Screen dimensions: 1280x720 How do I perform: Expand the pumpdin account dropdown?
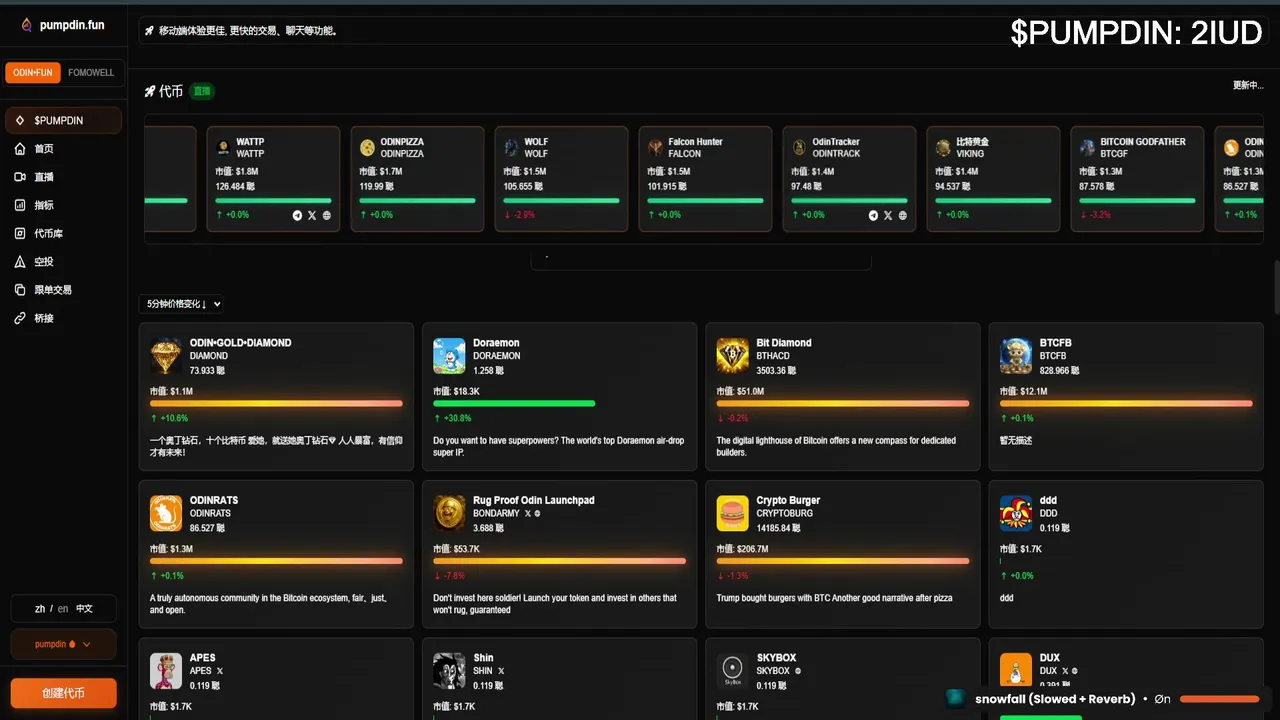click(63, 644)
